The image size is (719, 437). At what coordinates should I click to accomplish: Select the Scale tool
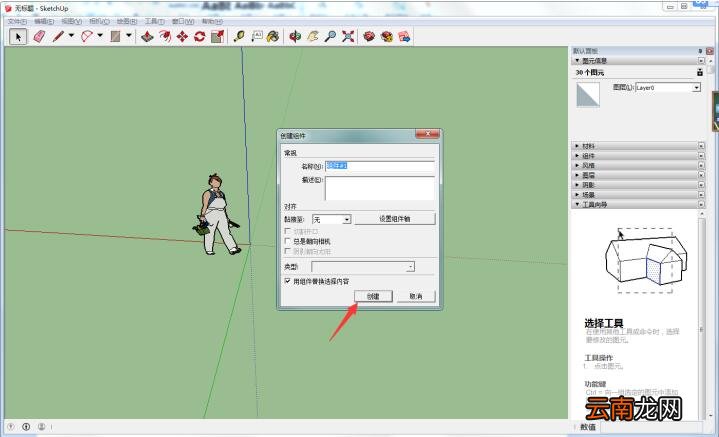pos(217,36)
